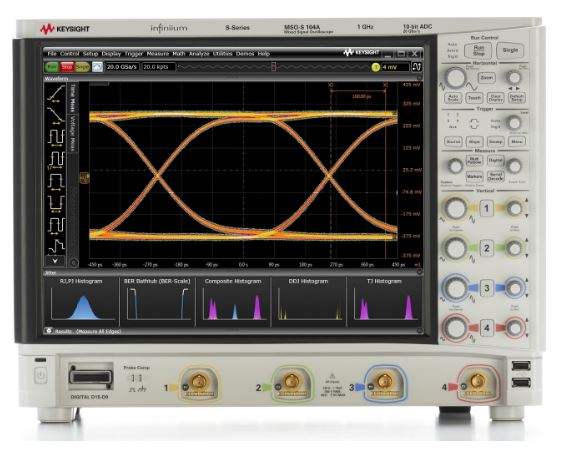
Task: Click the channel 3 vertical scale knob
Action: (455, 288)
